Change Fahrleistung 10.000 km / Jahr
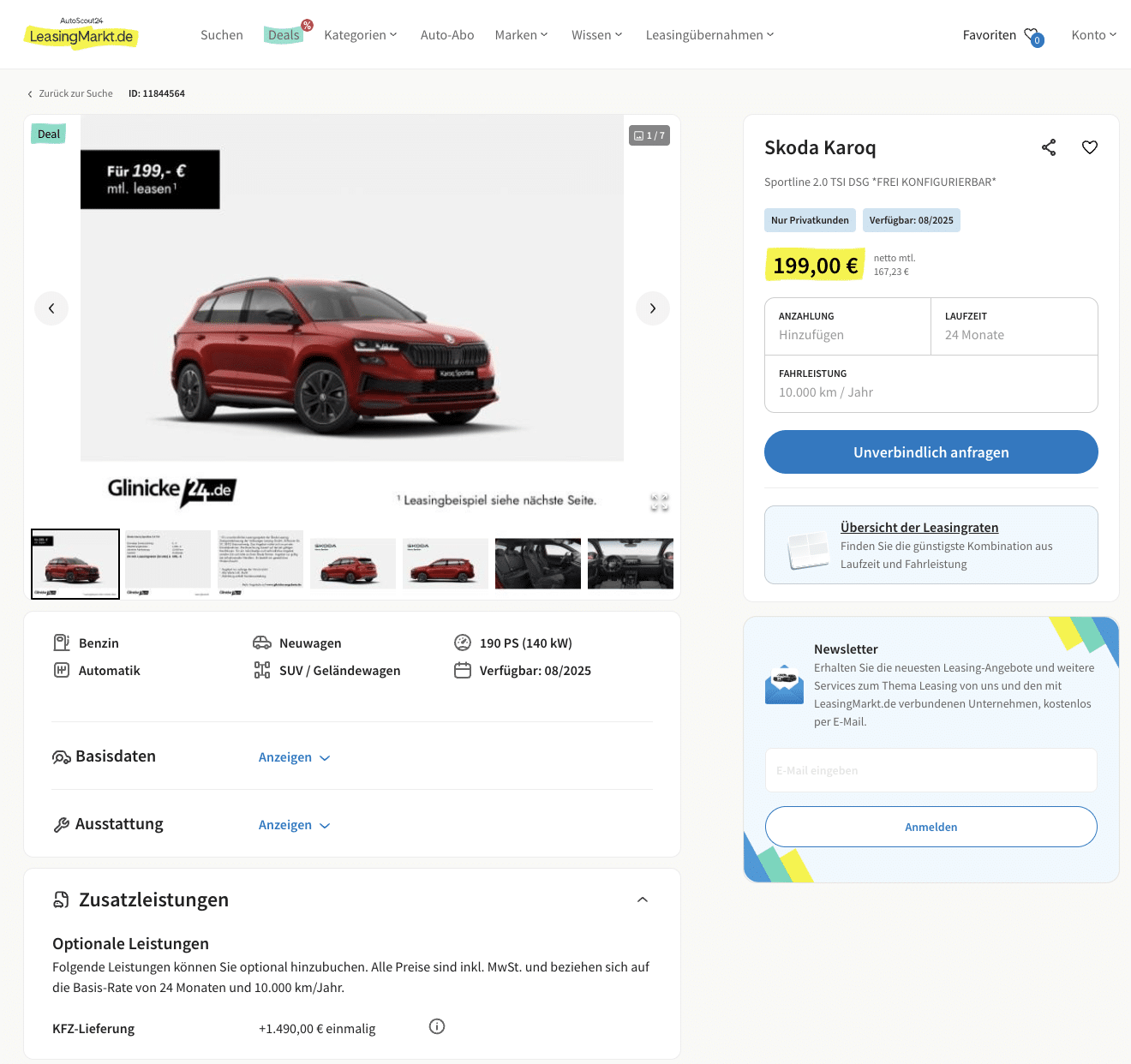The image size is (1131, 1064). [931, 384]
